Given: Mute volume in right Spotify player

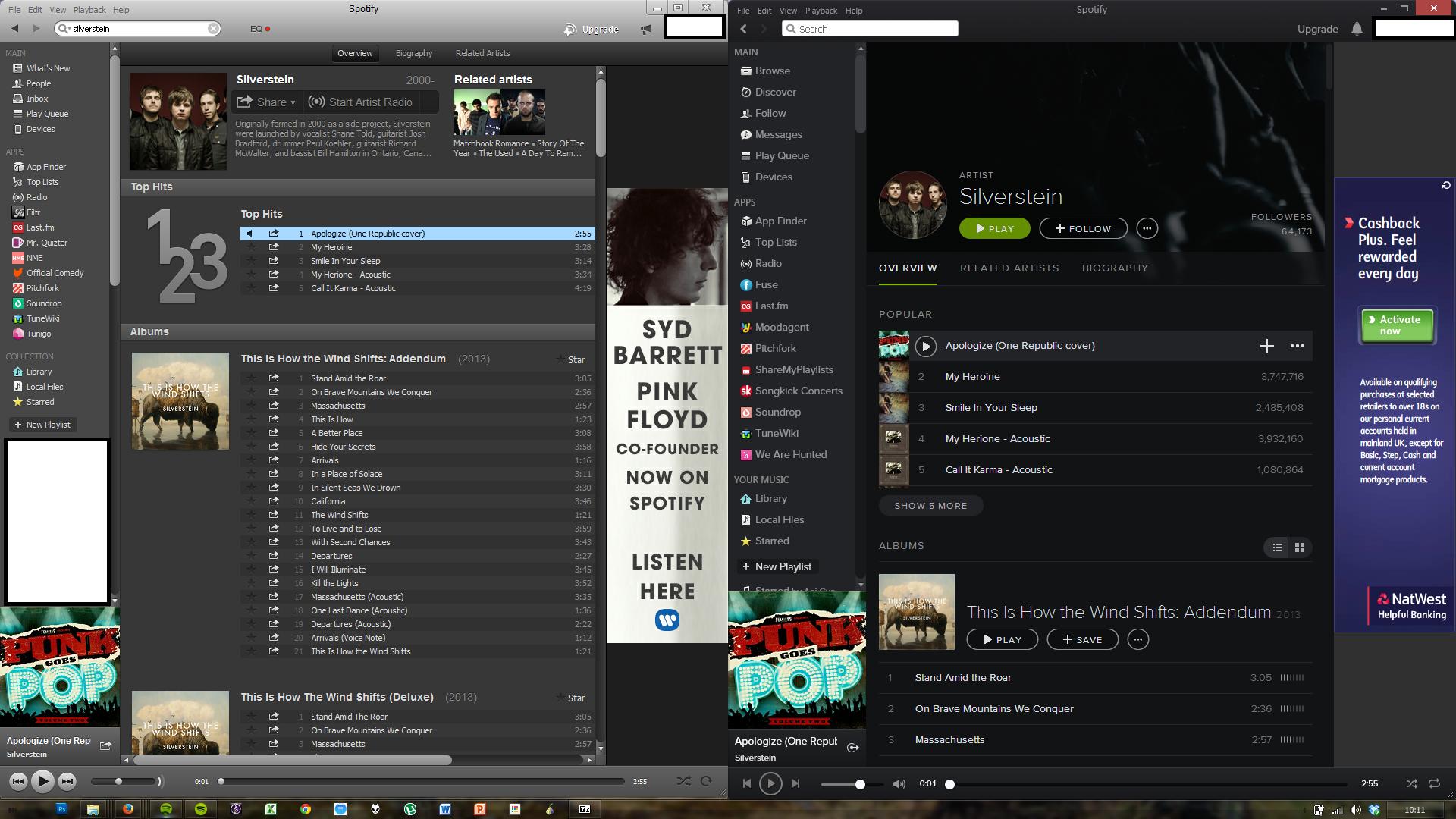Looking at the screenshot, I should coord(899,783).
